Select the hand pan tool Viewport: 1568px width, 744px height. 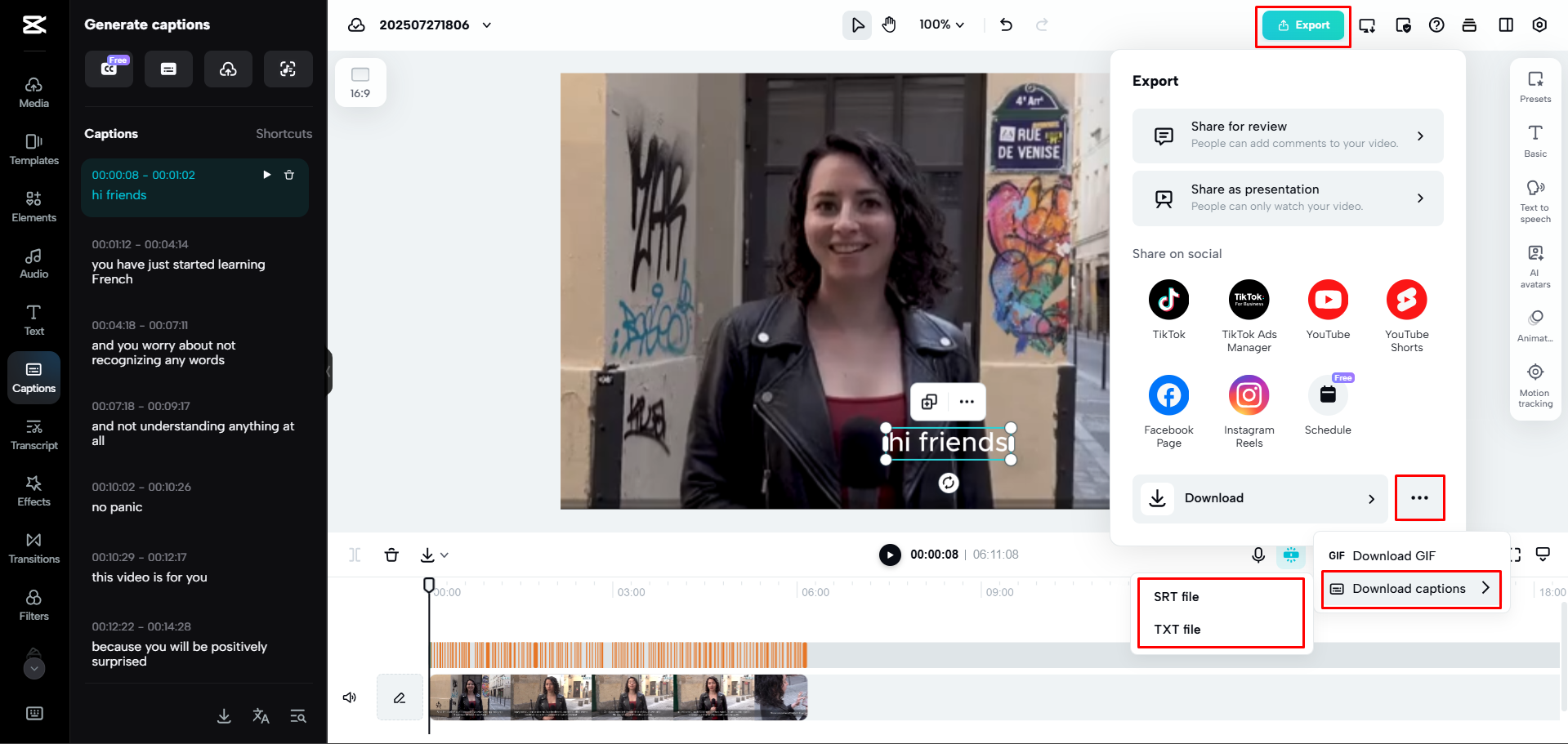point(889,25)
